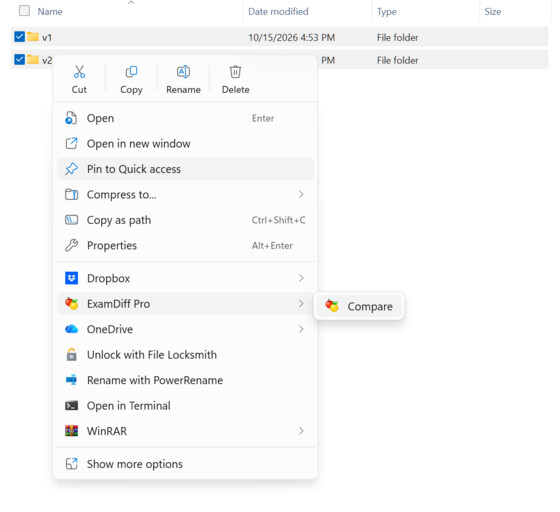Click the File Locksmith padlock icon
The width and height of the screenshot is (560, 512).
[71, 355]
